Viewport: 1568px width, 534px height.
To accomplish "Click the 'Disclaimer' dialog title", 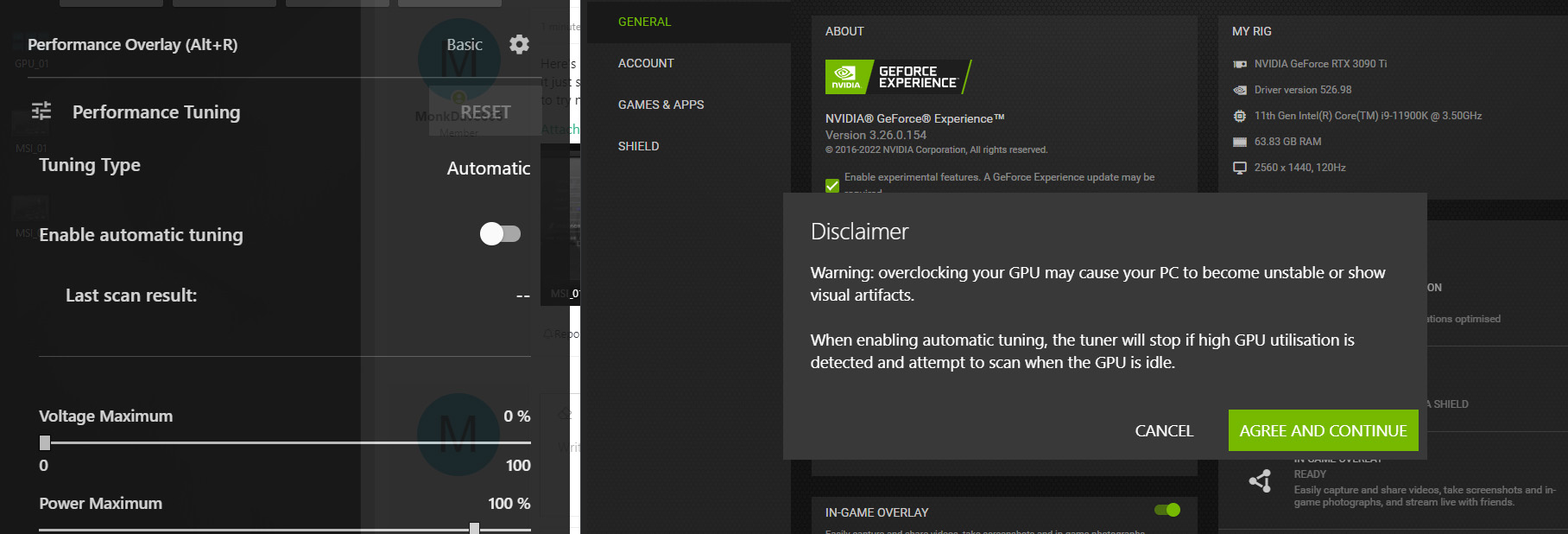I will click(859, 232).
